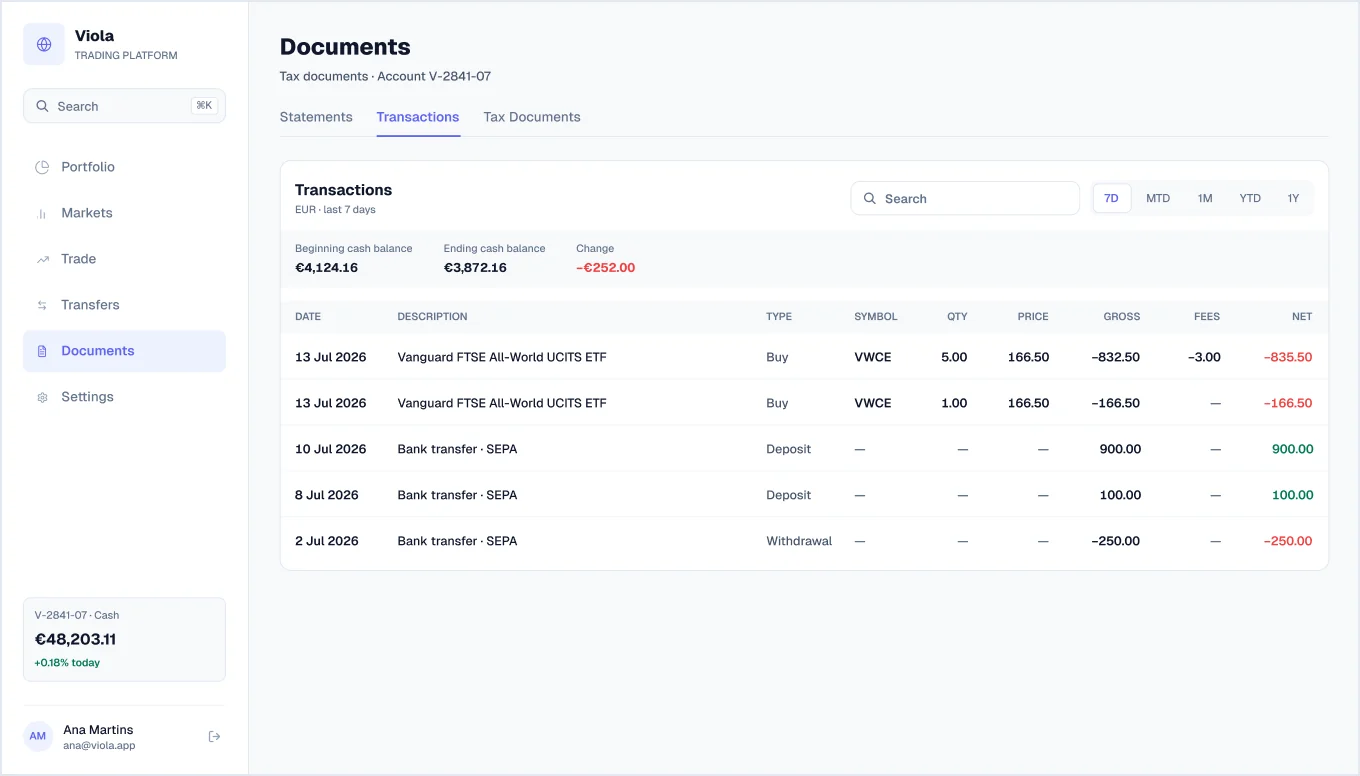Click the Ana Martins profile name
This screenshot has width=1360, height=776.
98,730
